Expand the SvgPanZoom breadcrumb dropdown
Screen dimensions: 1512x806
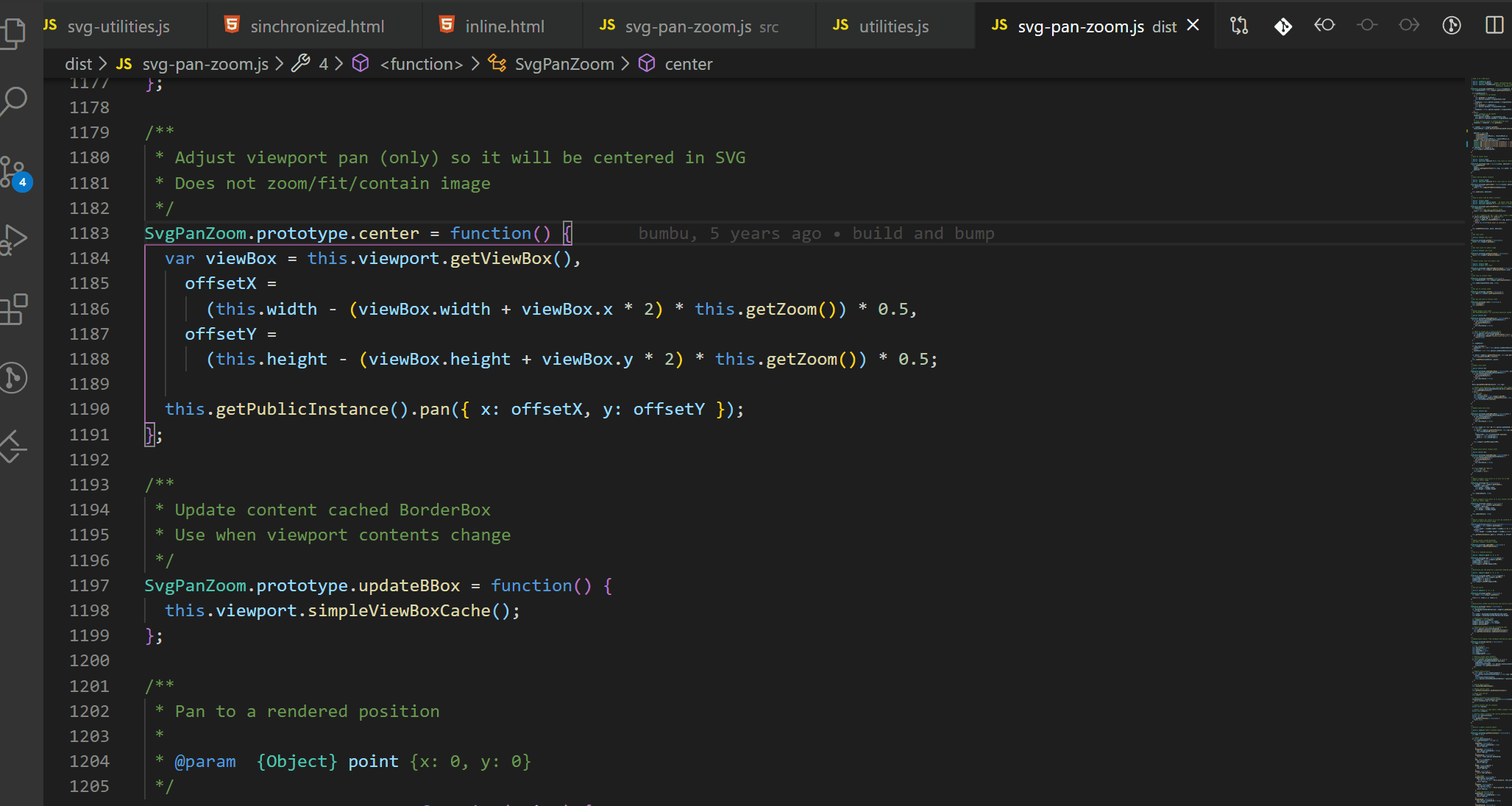click(564, 64)
